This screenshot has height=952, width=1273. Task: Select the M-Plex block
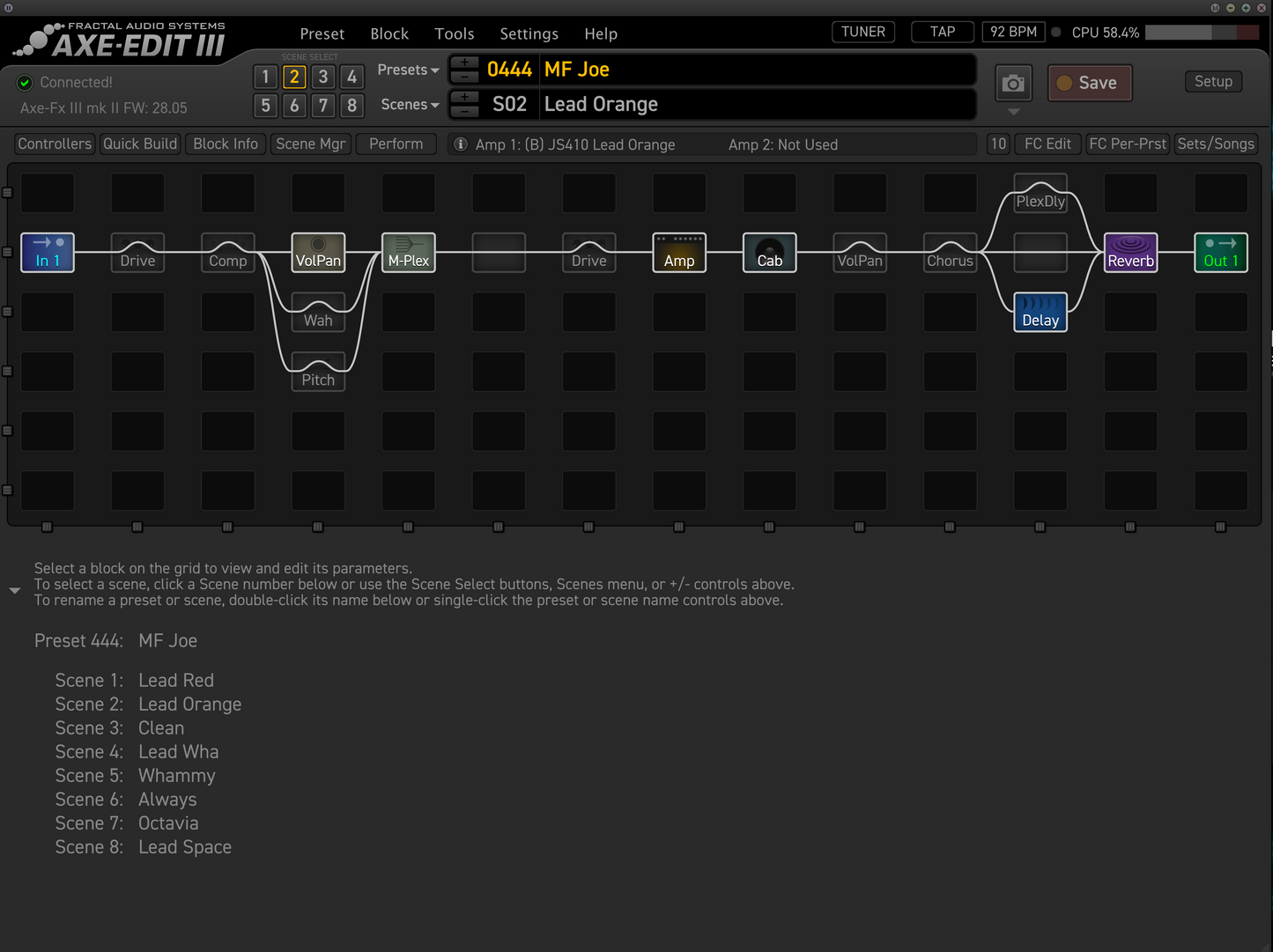point(408,253)
